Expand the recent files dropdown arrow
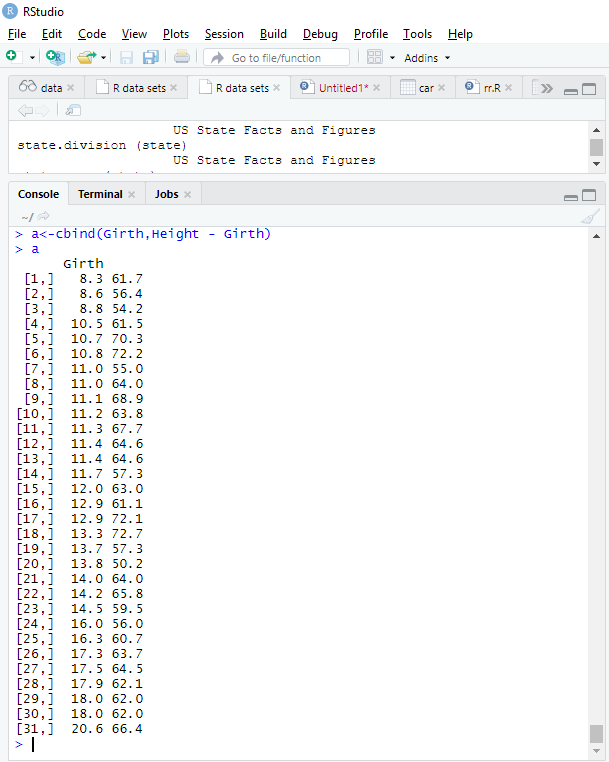 tap(104, 58)
